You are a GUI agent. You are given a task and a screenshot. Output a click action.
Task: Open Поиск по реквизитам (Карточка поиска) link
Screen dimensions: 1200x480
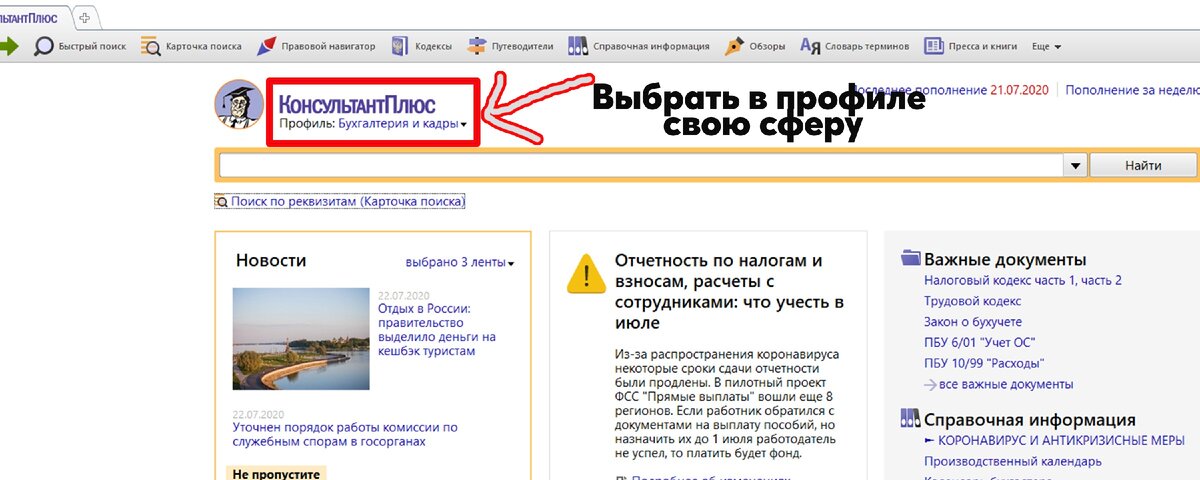[348, 201]
